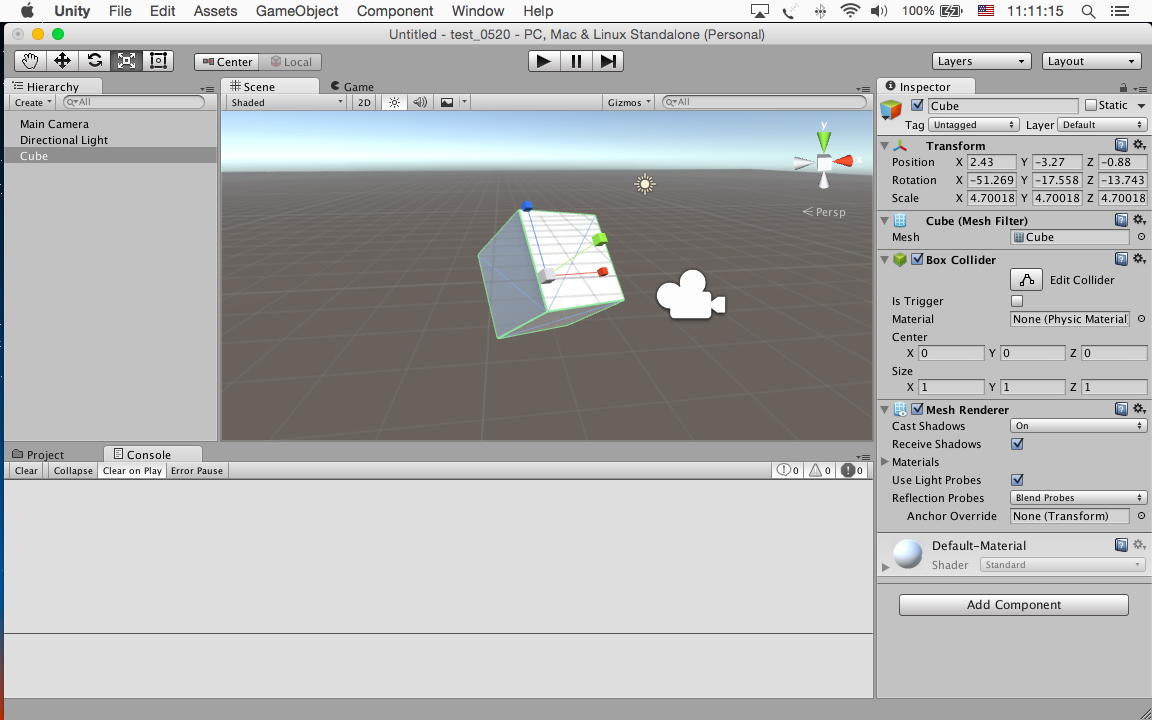Open the Cast Shadows dropdown
The width and height of the screenshot is (1152, 720).
1078,426
